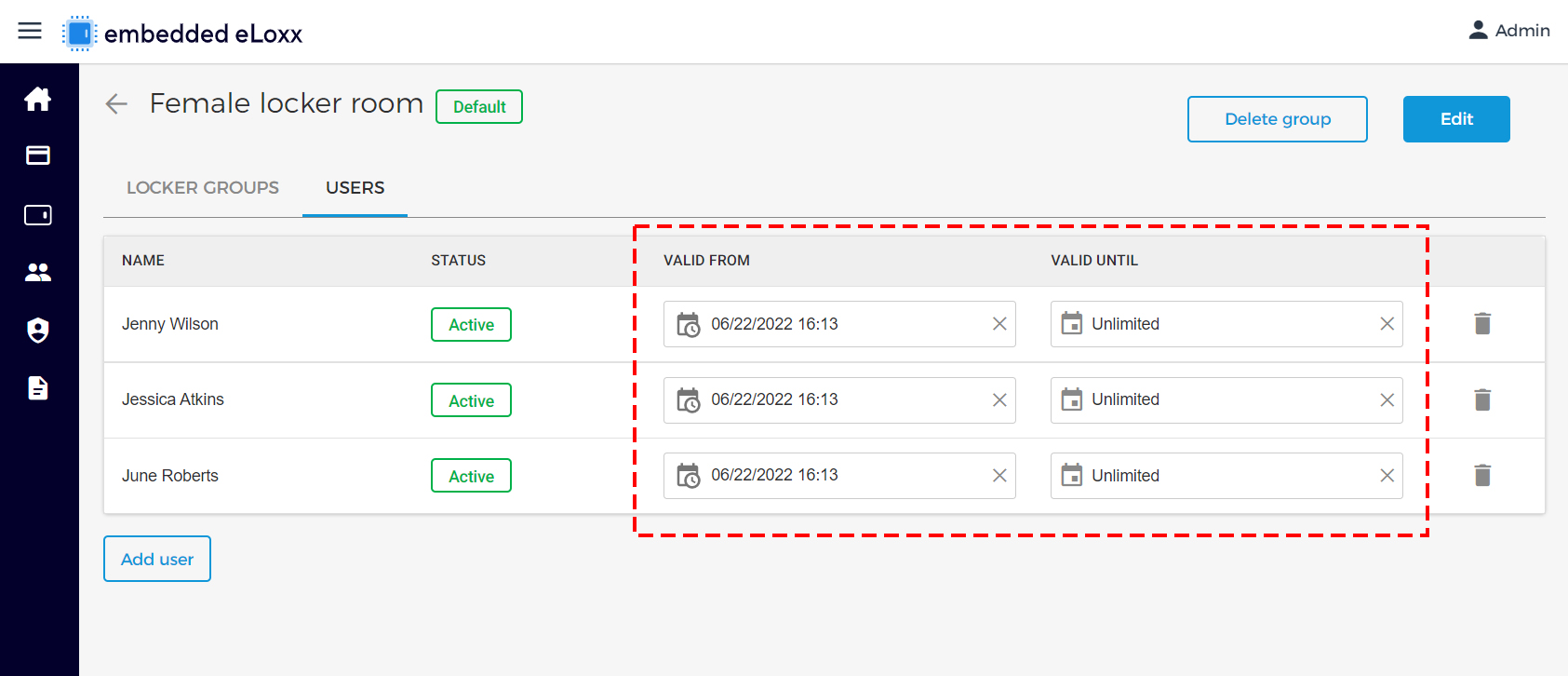
Task: Click Jenny Wilson's Active status badge
Action: 471,324
